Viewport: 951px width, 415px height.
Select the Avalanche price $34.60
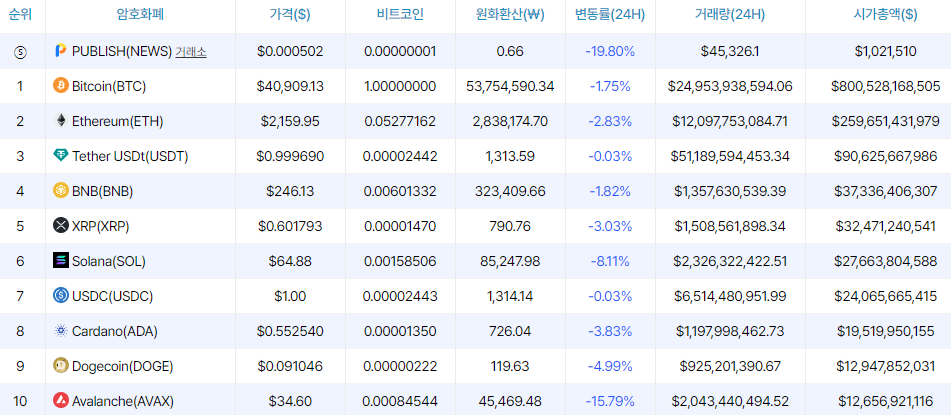tap(290, 401)
